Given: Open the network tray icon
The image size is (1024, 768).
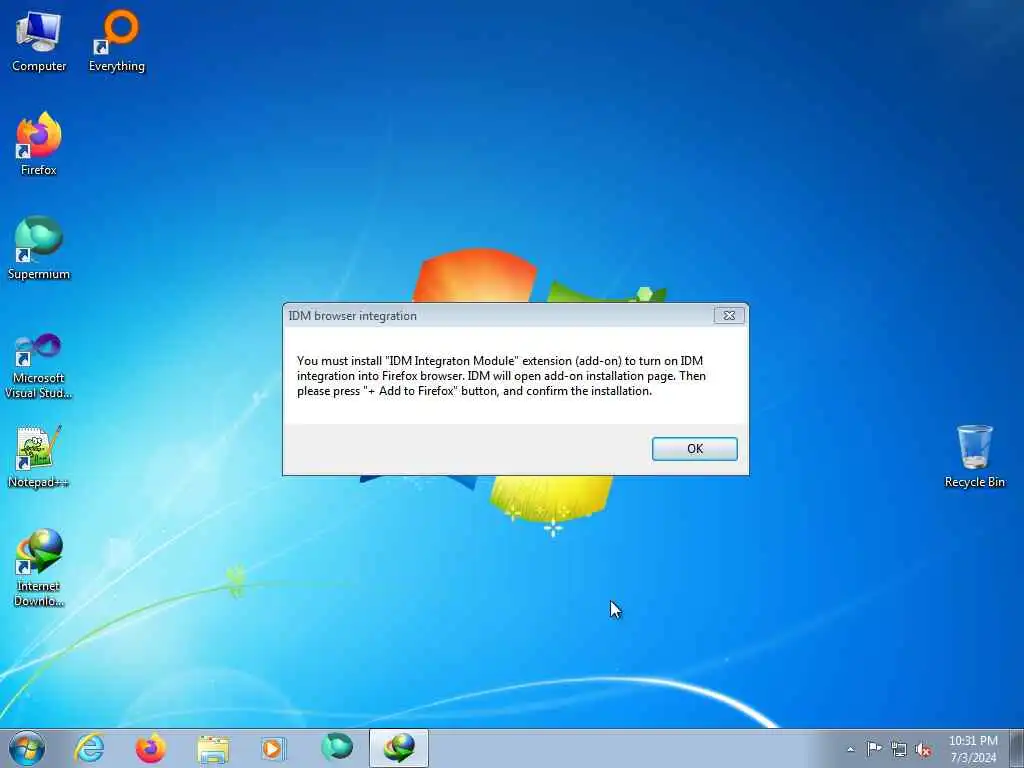Looking at the screenshot, I should point(899,749).
